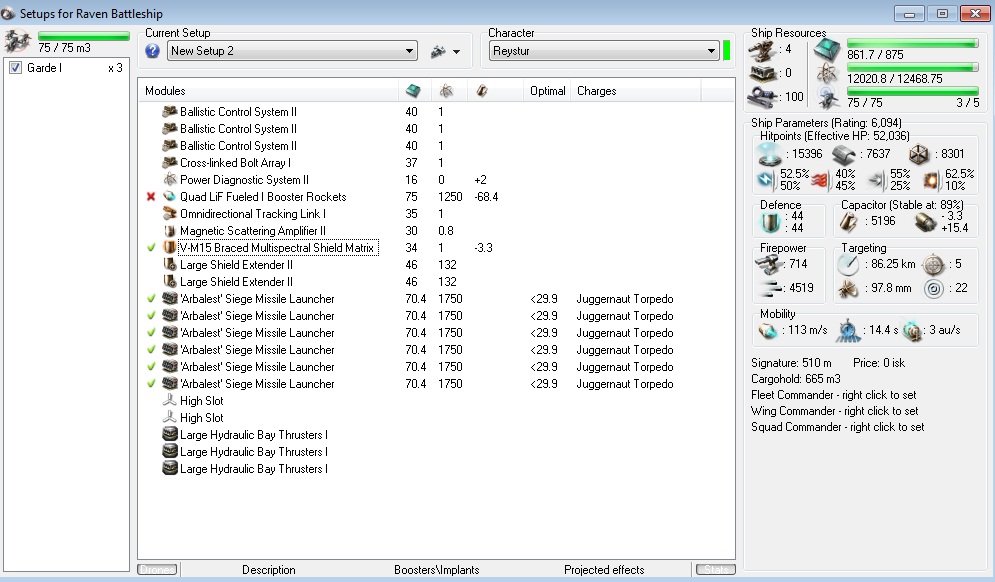This screenshot has height=582, width=995.
Task: Switch to the Drones tab
Action: 157,569
